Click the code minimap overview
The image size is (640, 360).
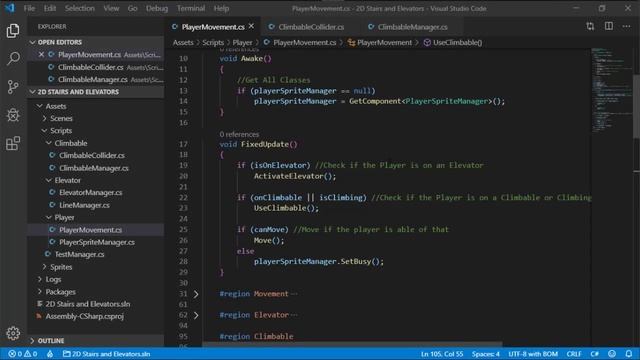[611, 90]
